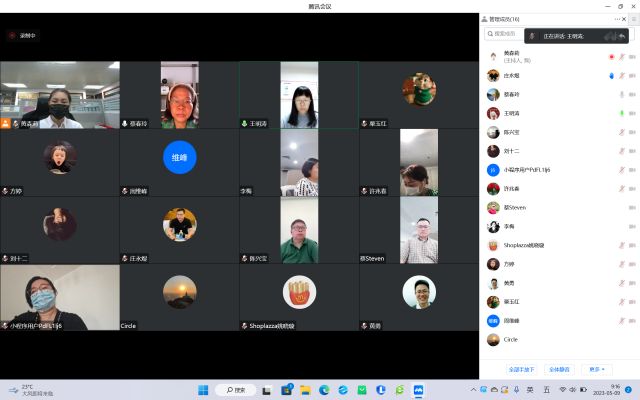Open the Windows Start menu
The image size is (640, 400).
pos(203,390)
